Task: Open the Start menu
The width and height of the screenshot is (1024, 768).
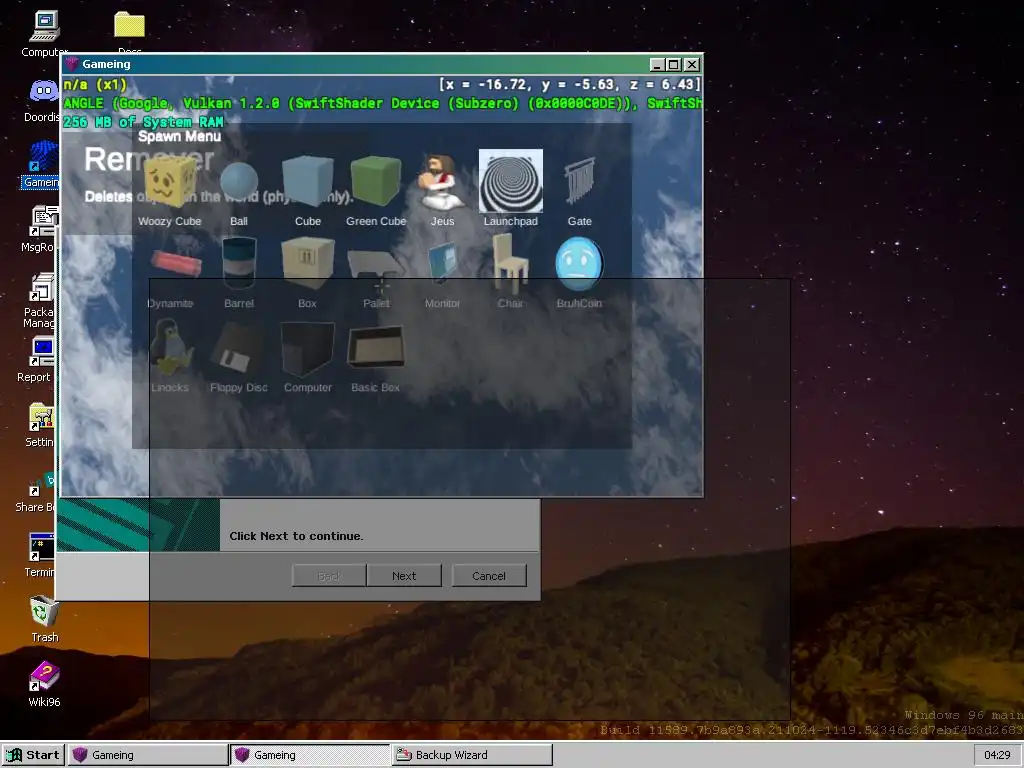Action: 33,755
